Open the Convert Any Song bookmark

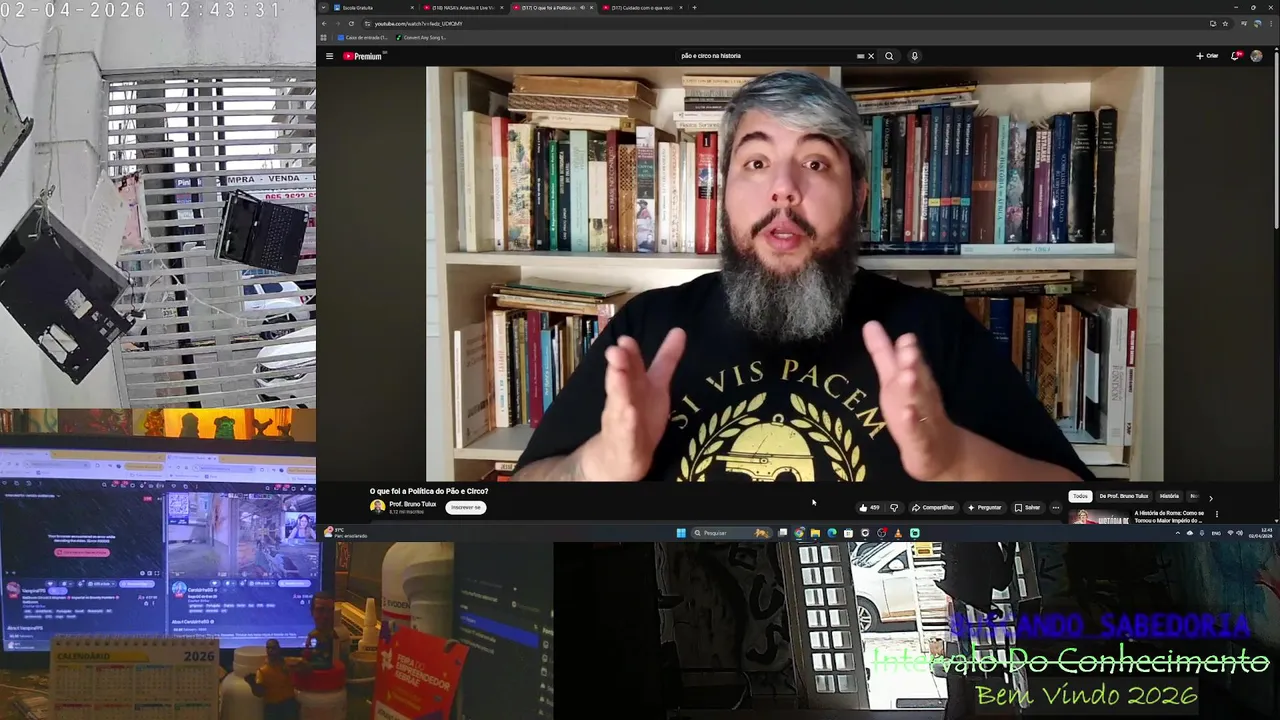coord(421,37)
